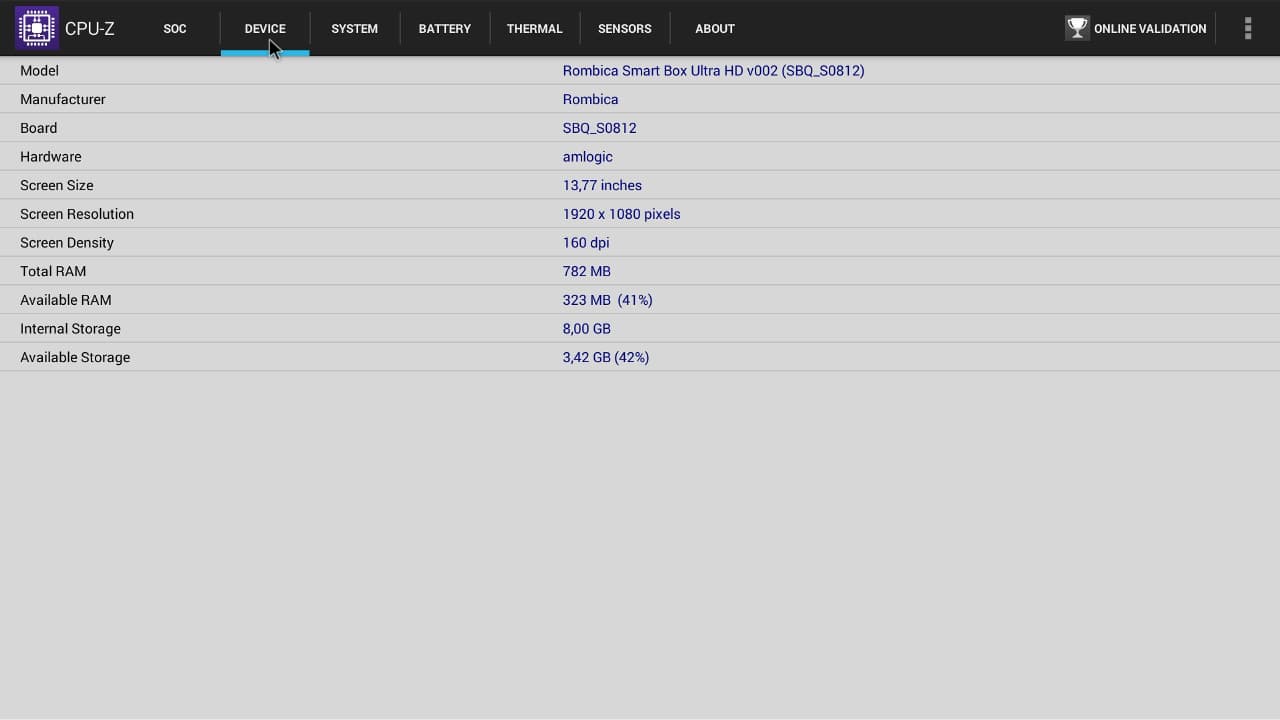Screen dimensions: 1280x720
Task: Click the amlogic hardware value
Action: (x=588, y=157)
